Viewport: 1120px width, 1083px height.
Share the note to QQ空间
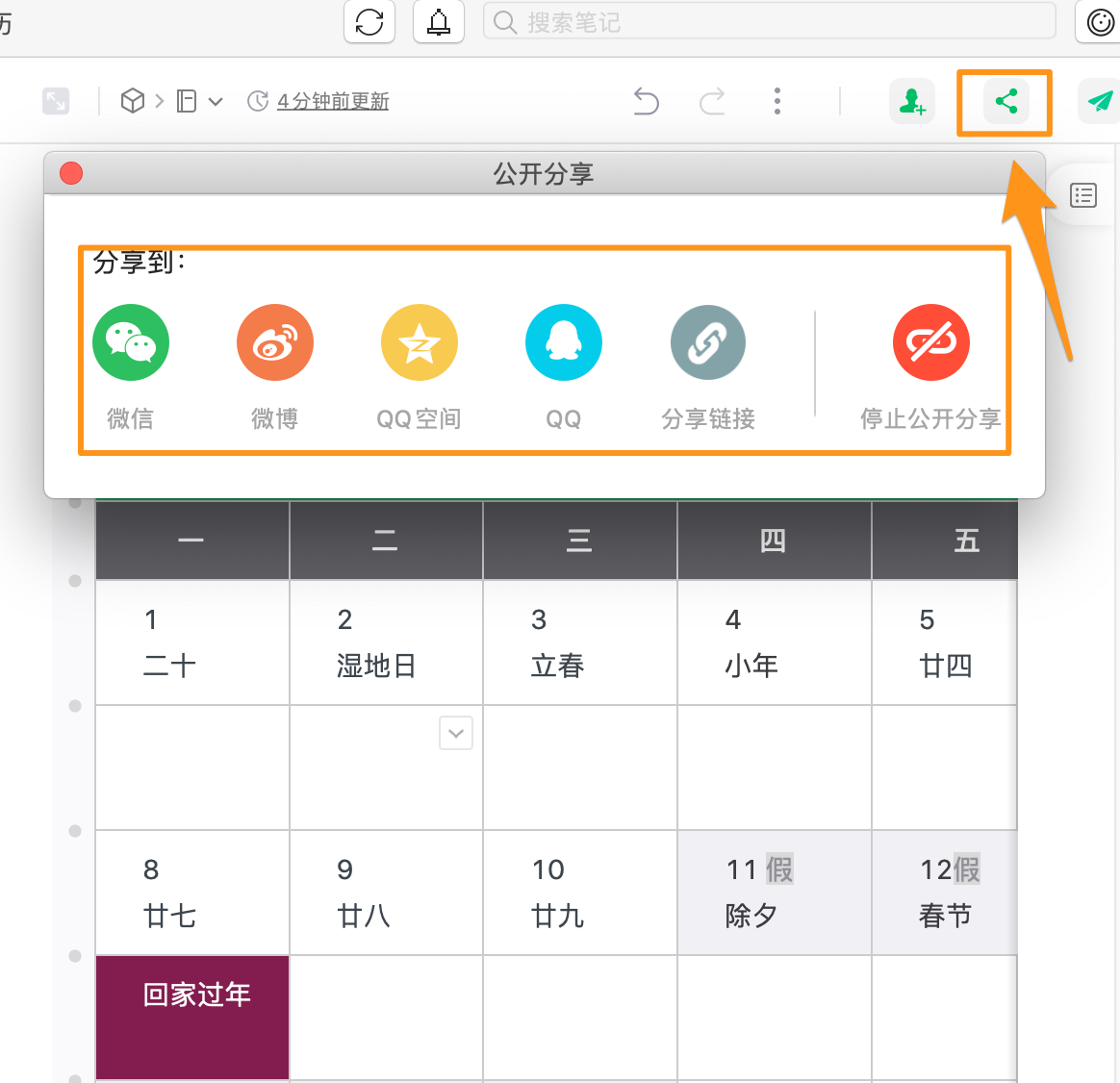(420, 342)
